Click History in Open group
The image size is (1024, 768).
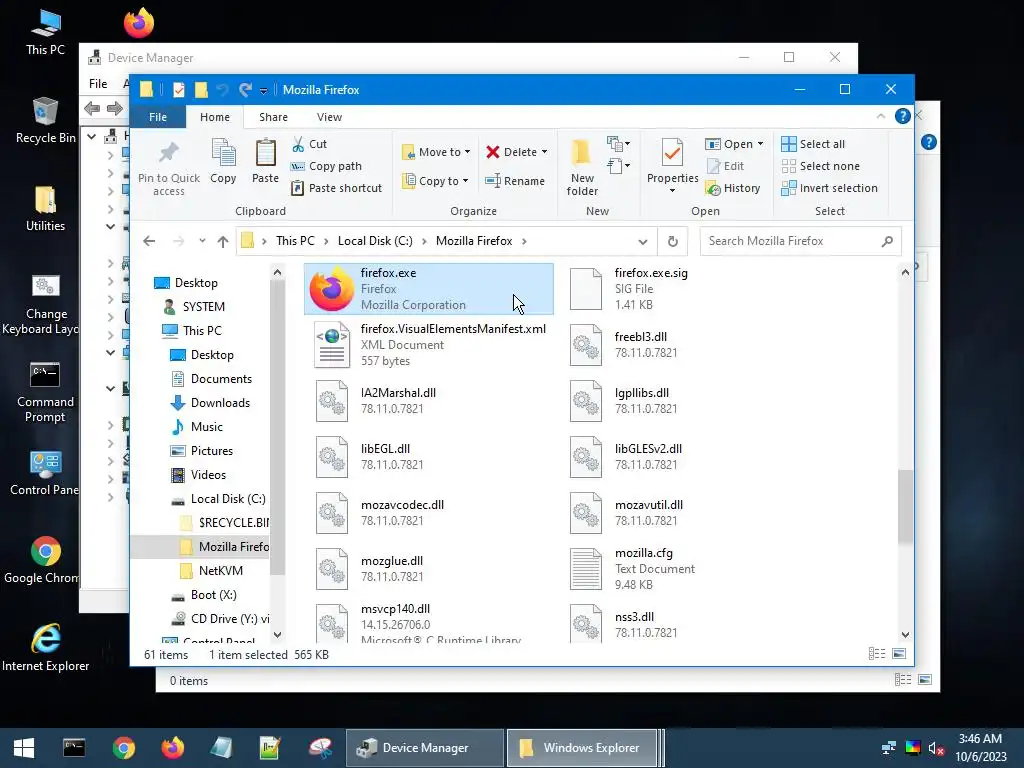tap(733, 188)
